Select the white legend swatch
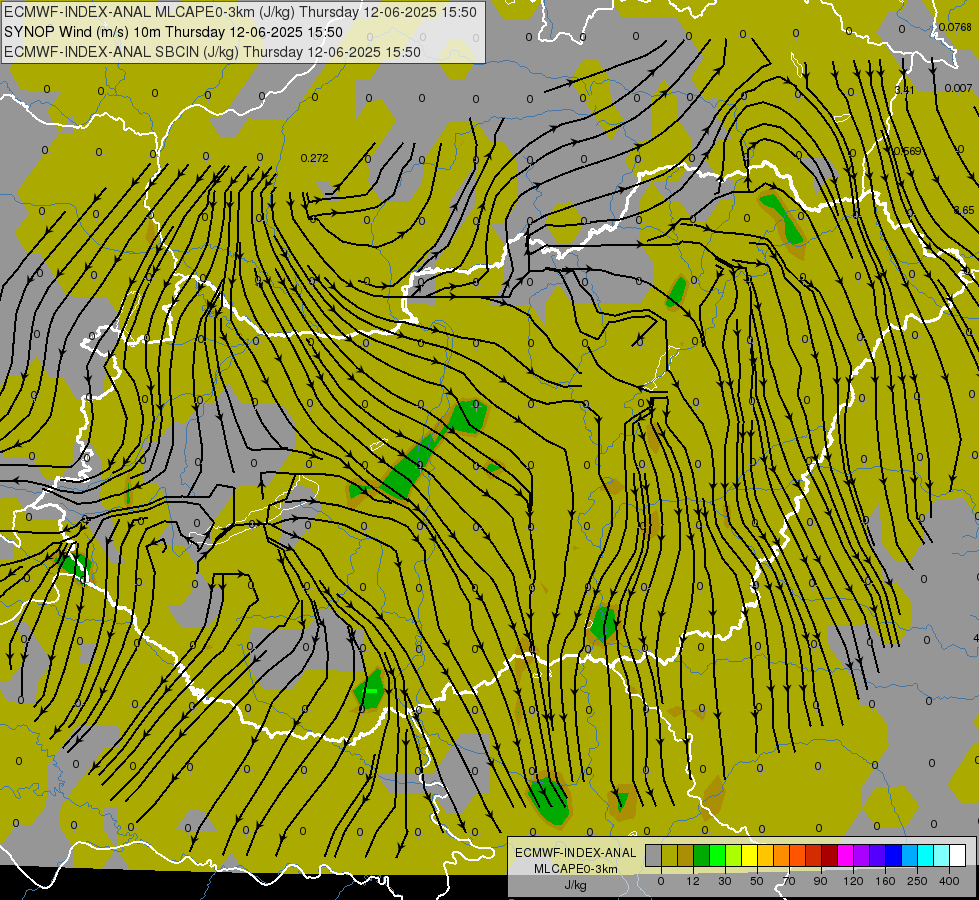 click(x=958, y=856)
